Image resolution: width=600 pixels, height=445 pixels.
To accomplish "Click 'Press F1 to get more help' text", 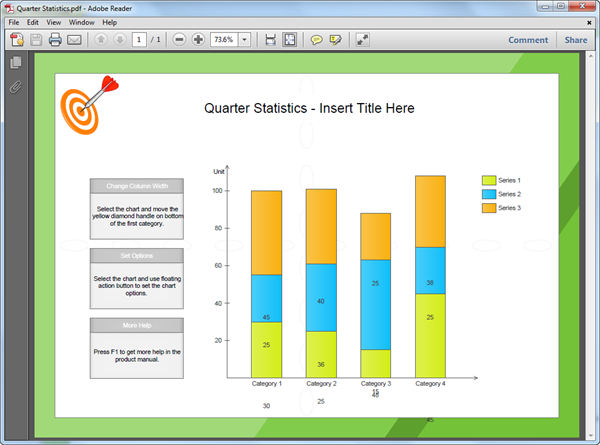I will (137, 355).
